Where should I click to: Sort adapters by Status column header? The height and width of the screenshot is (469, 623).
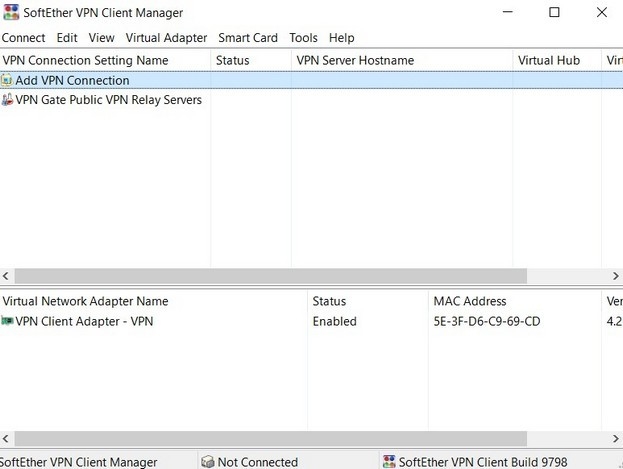368,301
